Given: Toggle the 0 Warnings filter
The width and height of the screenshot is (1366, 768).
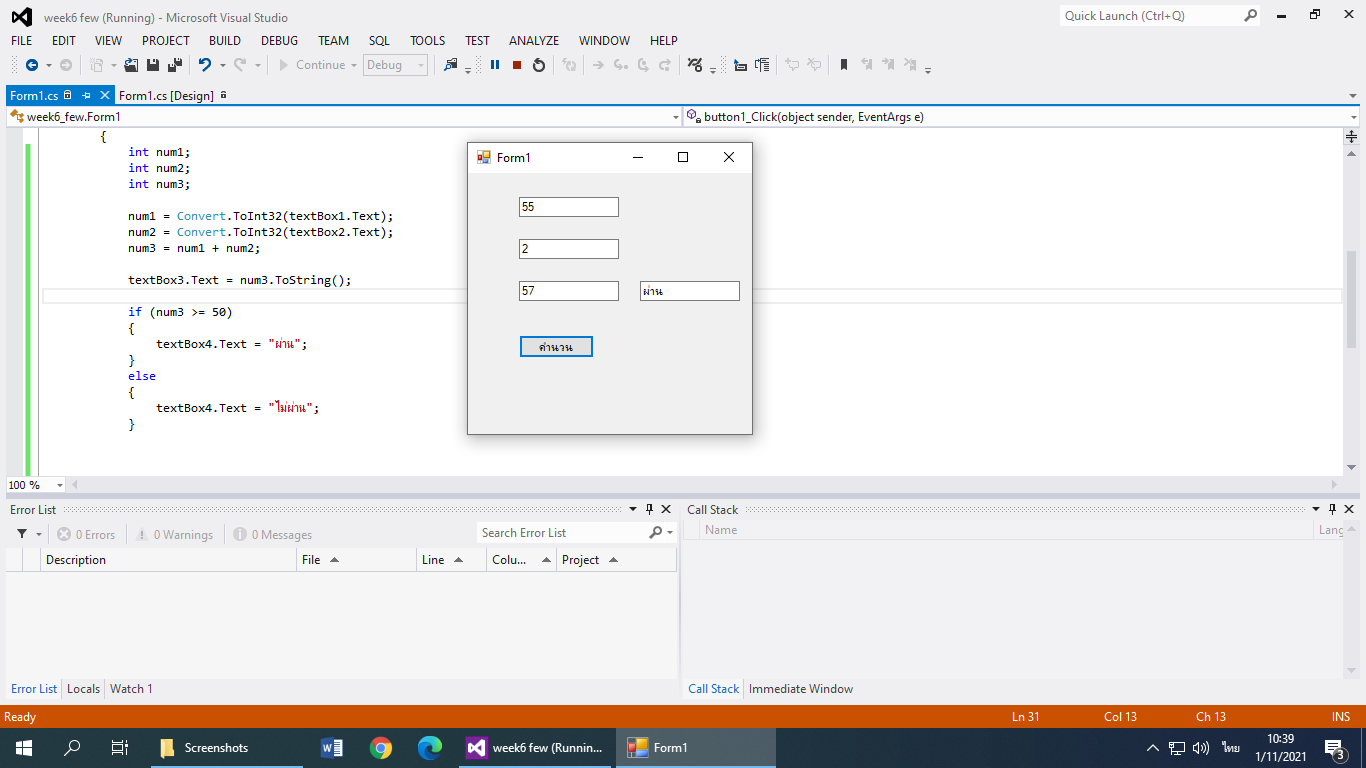Looking at the screenshot, I should click(x=175, y=535).
